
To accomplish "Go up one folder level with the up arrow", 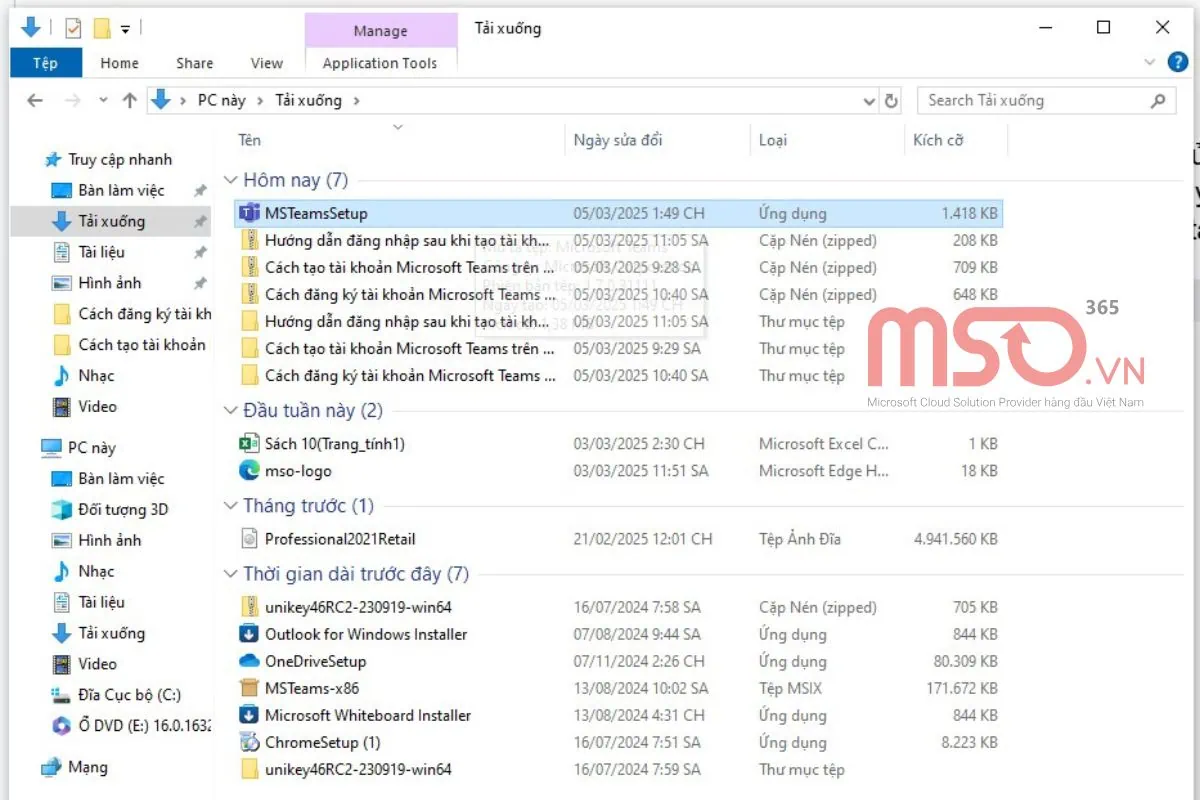I will point(129,100).
